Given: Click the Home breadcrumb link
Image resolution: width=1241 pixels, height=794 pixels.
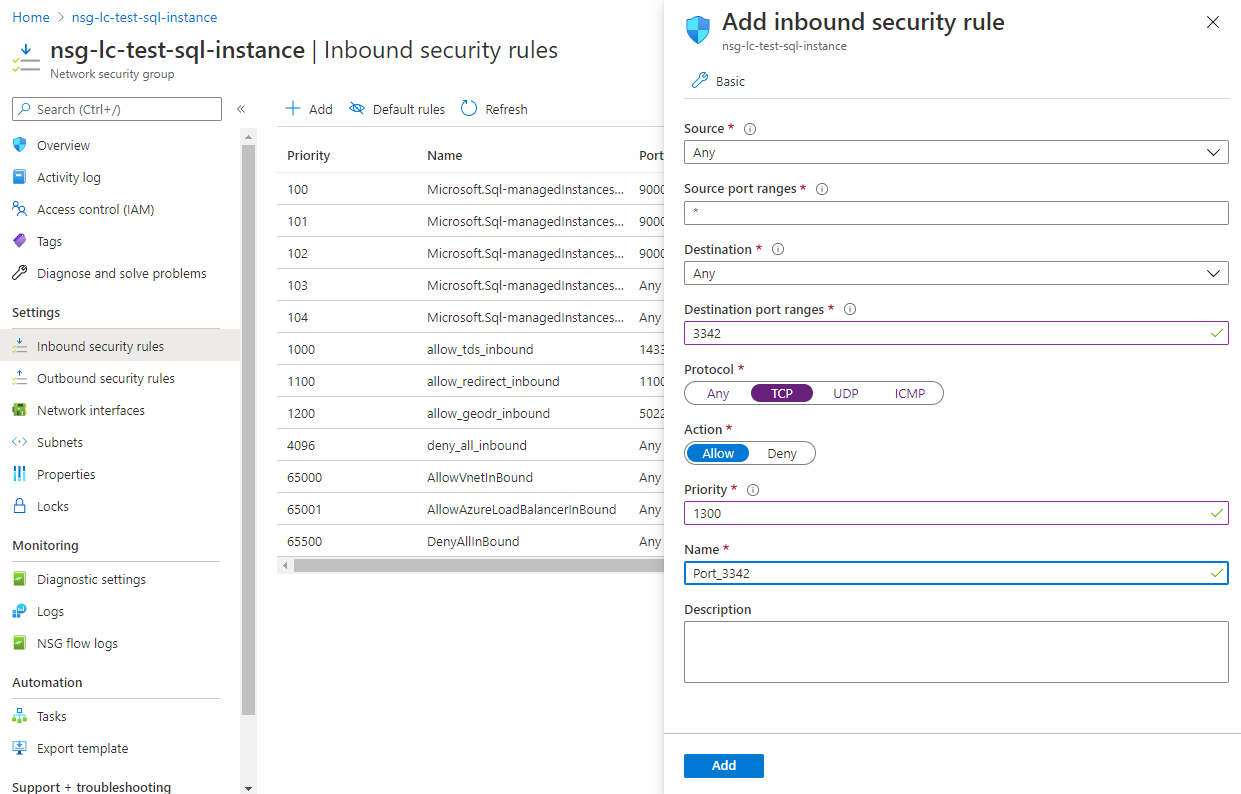Looking at the screenshot, I should tap(31, 17).
